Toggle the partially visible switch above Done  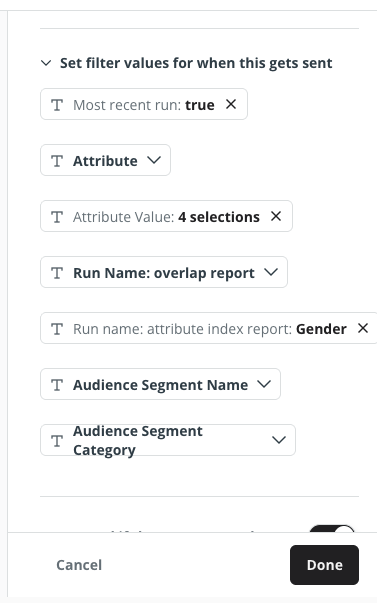tap(332, 528)
